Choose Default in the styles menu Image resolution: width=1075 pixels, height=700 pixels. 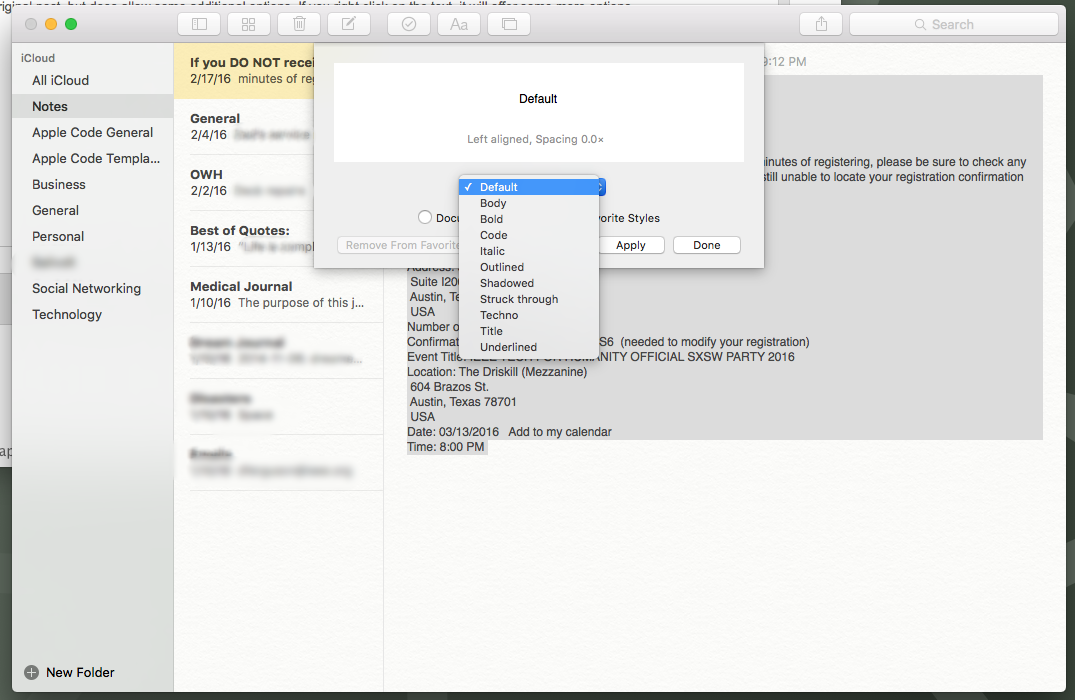[x=529, y=187]
